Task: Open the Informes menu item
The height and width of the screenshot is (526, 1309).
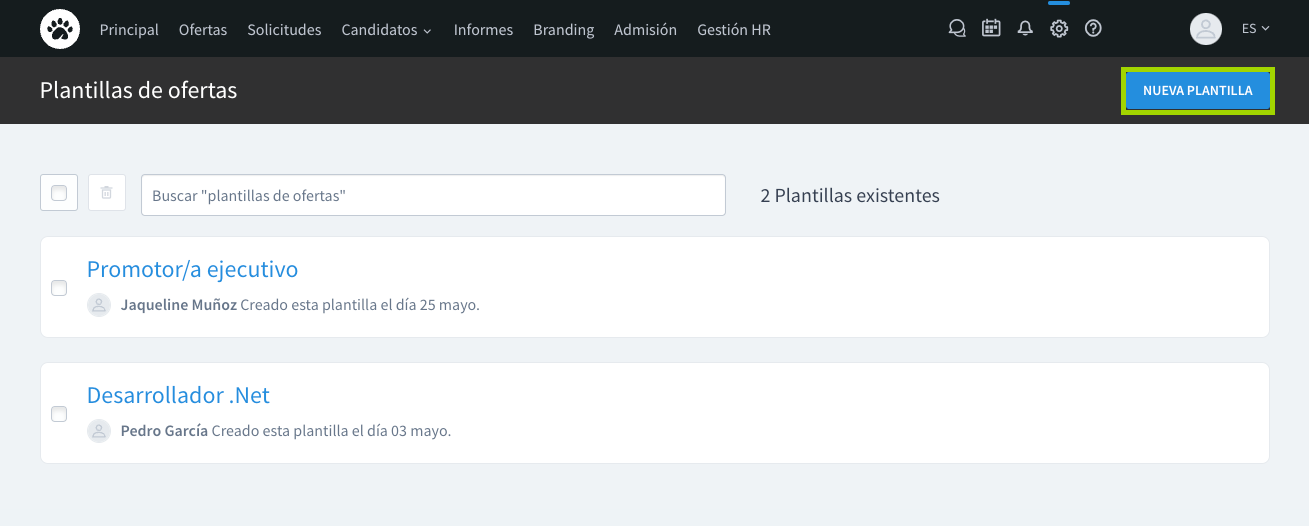Action: click(483, 30)
